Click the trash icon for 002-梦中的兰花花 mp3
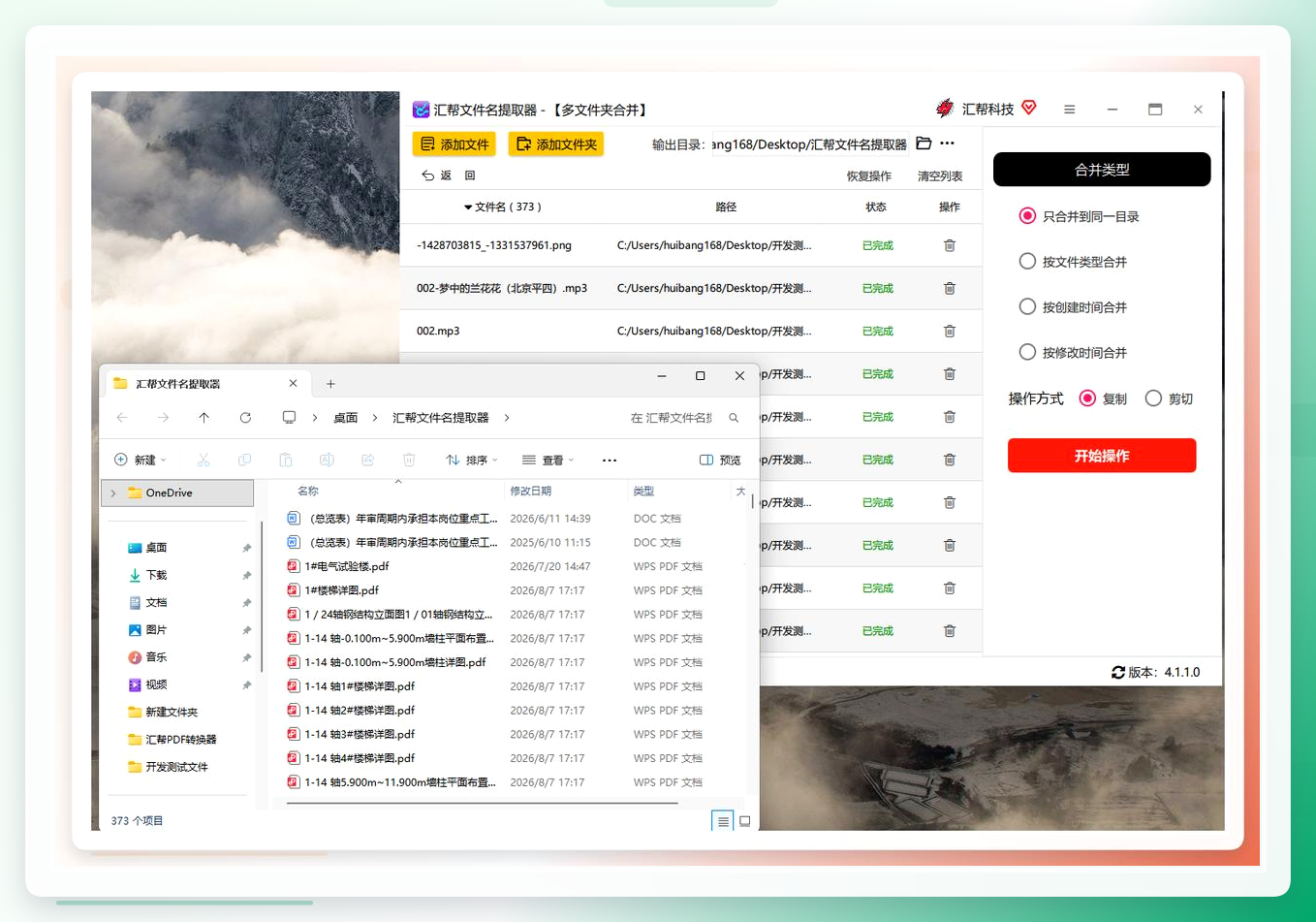Screen dimensions: 1316x922 pos(950,288)
